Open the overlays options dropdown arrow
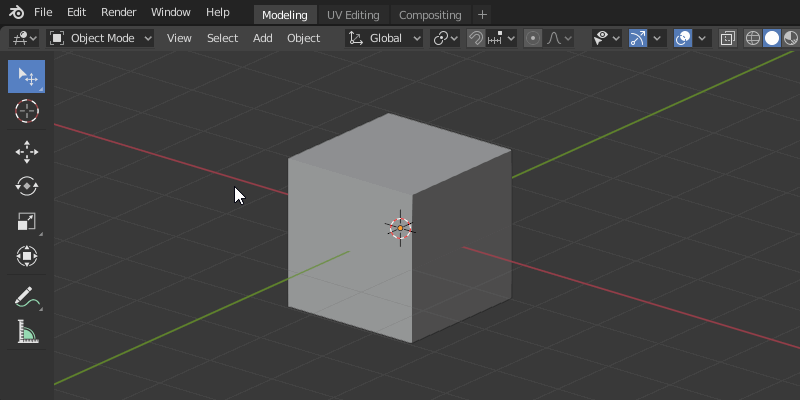The width and height of the screenshot is (800, 400). click(x=702, y=38)
